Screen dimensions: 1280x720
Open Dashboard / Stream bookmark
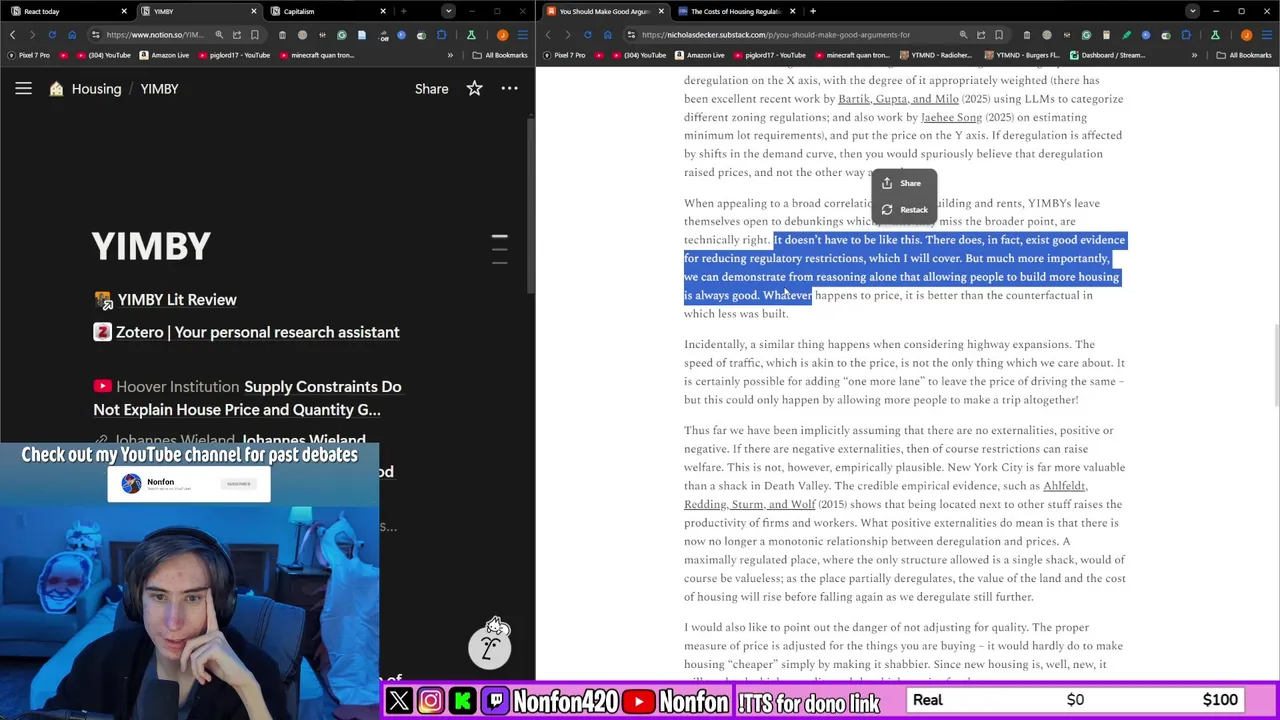point(1107,55)
